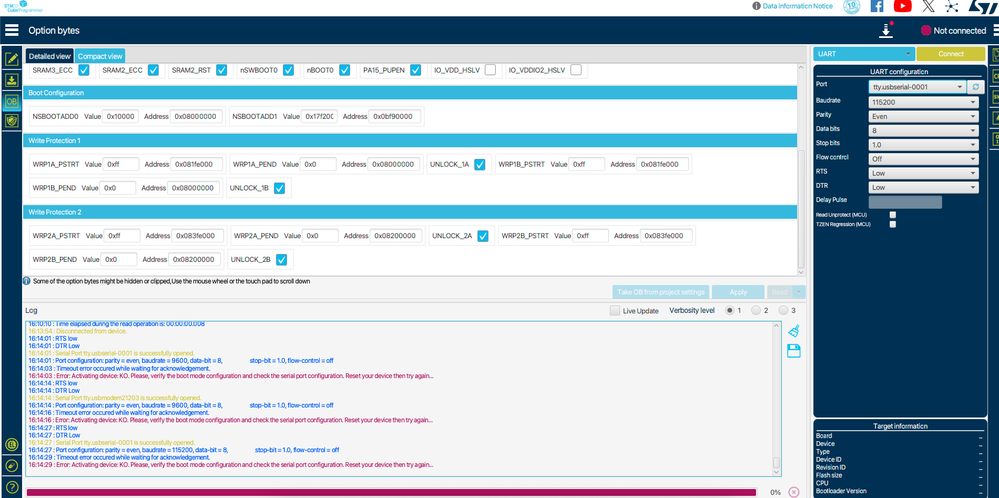Viewport: 999px width, 498px height.
Task: Click the option bytes vertical scrollbar
Action: [801, 211]
